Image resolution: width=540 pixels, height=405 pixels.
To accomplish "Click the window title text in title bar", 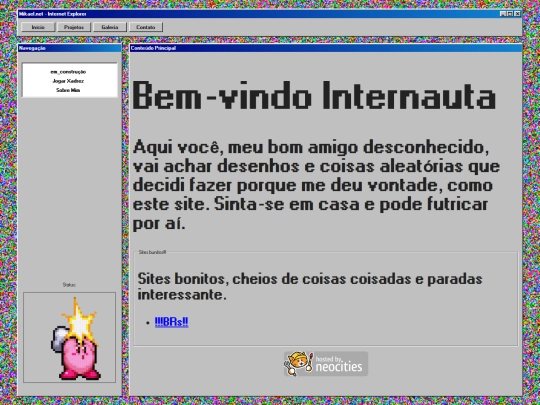I will click(53, 14).
